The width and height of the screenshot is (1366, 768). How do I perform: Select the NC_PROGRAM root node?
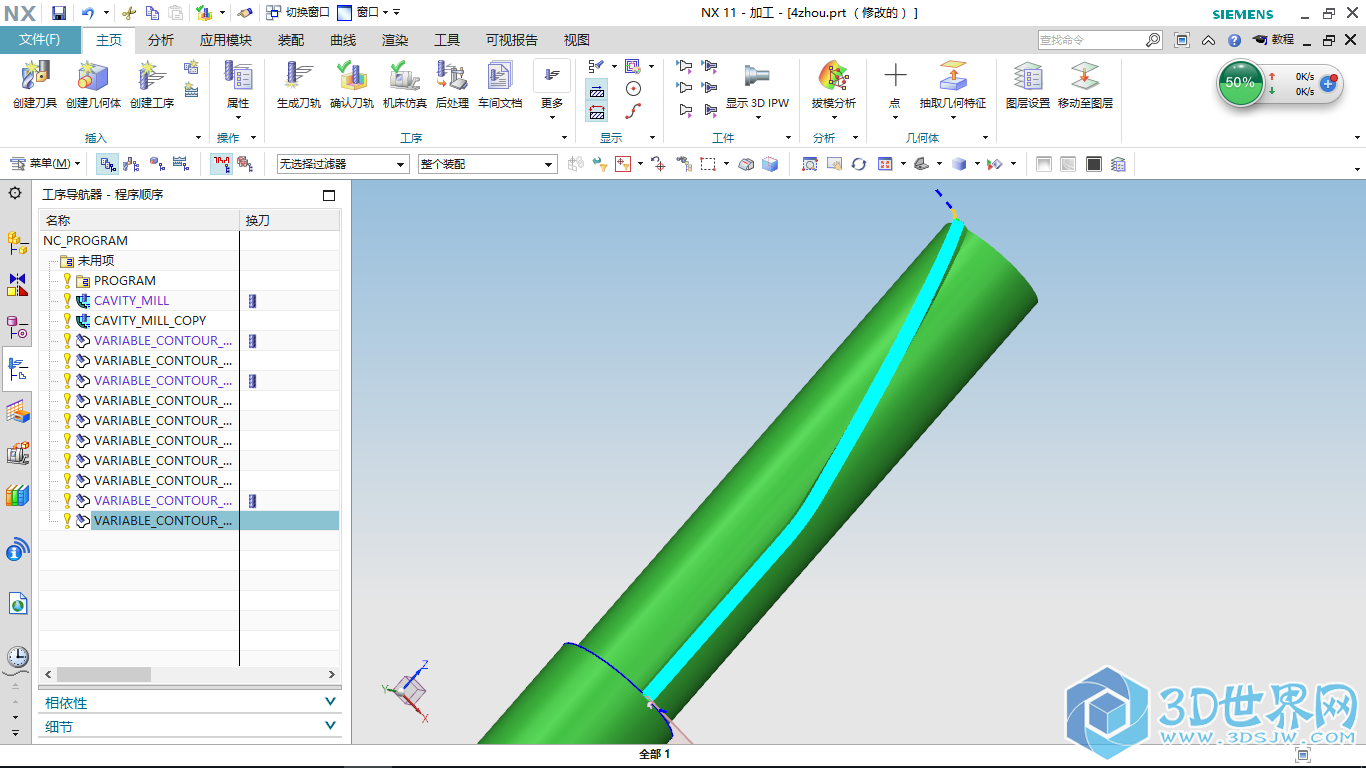pyautogui.click(x=85, y=241)
